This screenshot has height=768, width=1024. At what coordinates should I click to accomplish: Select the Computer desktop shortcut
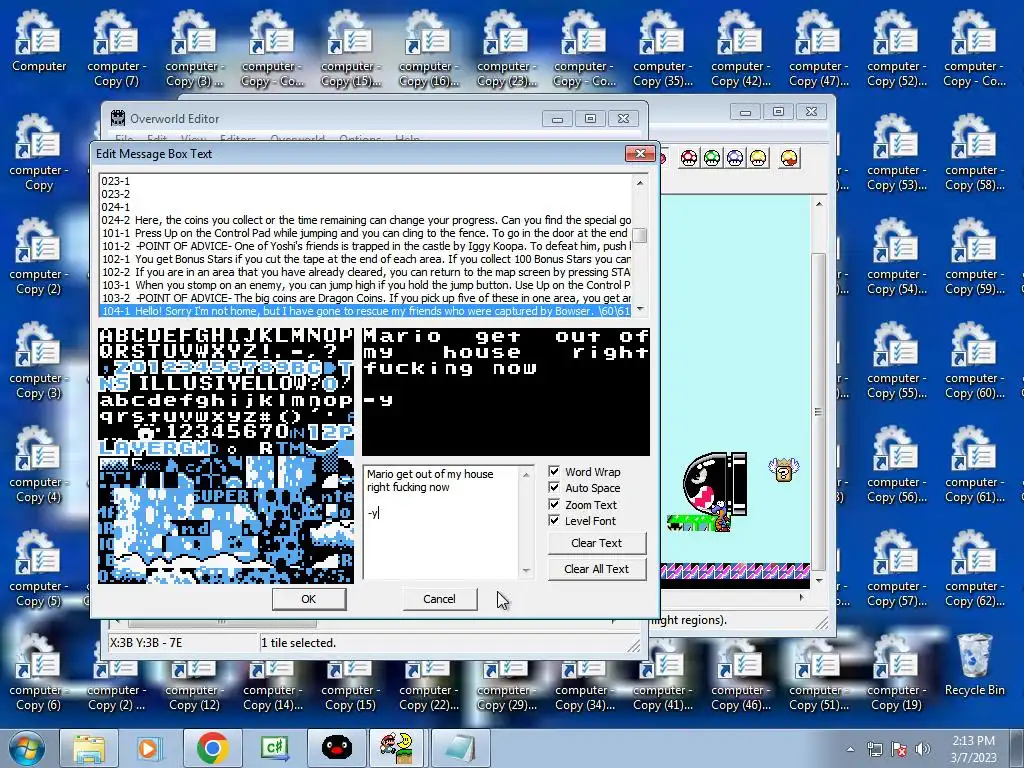(39, 40)
